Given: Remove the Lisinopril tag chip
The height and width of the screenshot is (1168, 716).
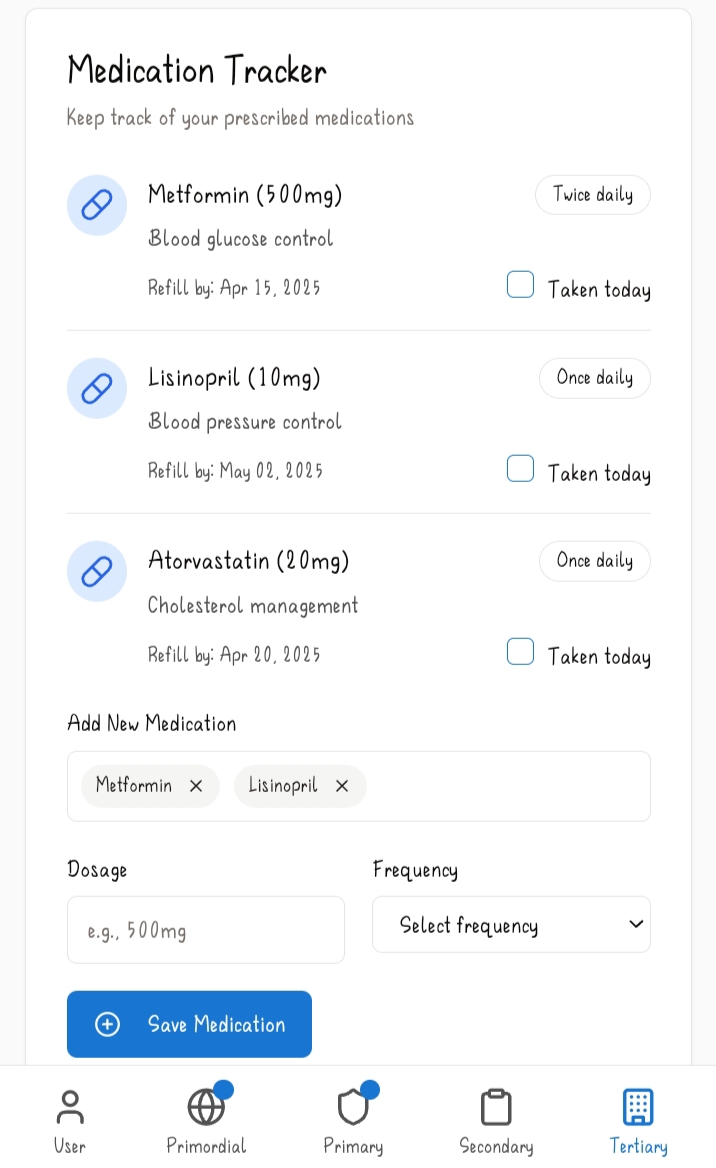Looking at the screenshot, I should [342, 786].
